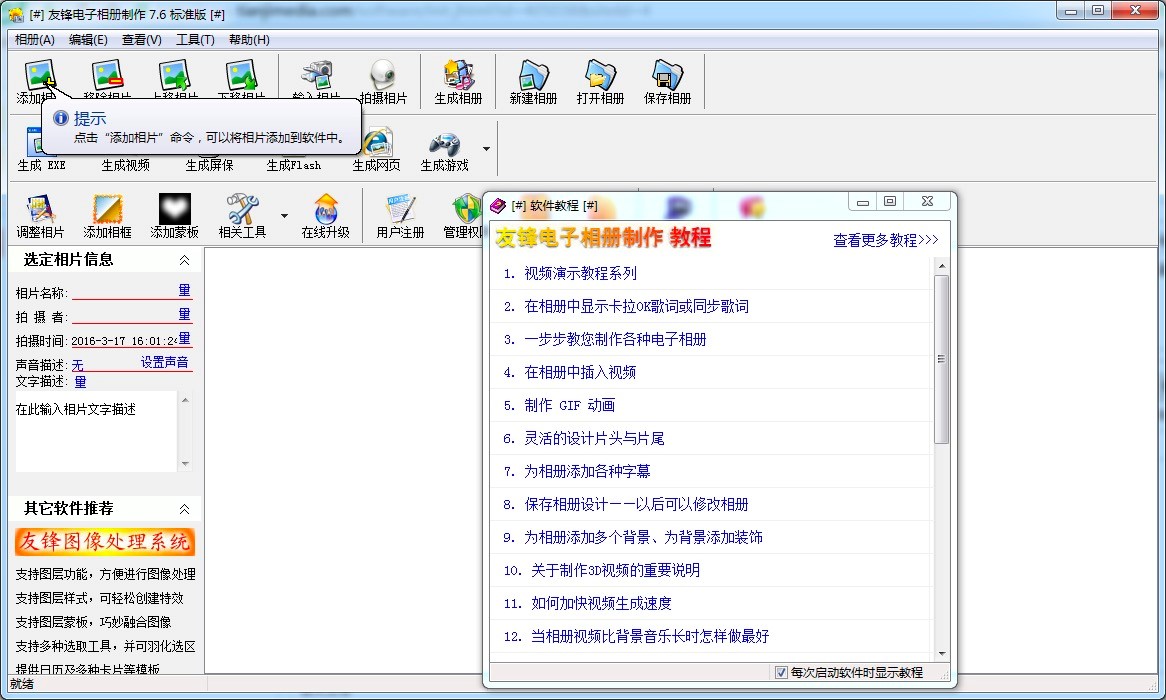Click the 在线升级 icon
The height and width of the screenshot is (700, 1166).
coord(326,209)
